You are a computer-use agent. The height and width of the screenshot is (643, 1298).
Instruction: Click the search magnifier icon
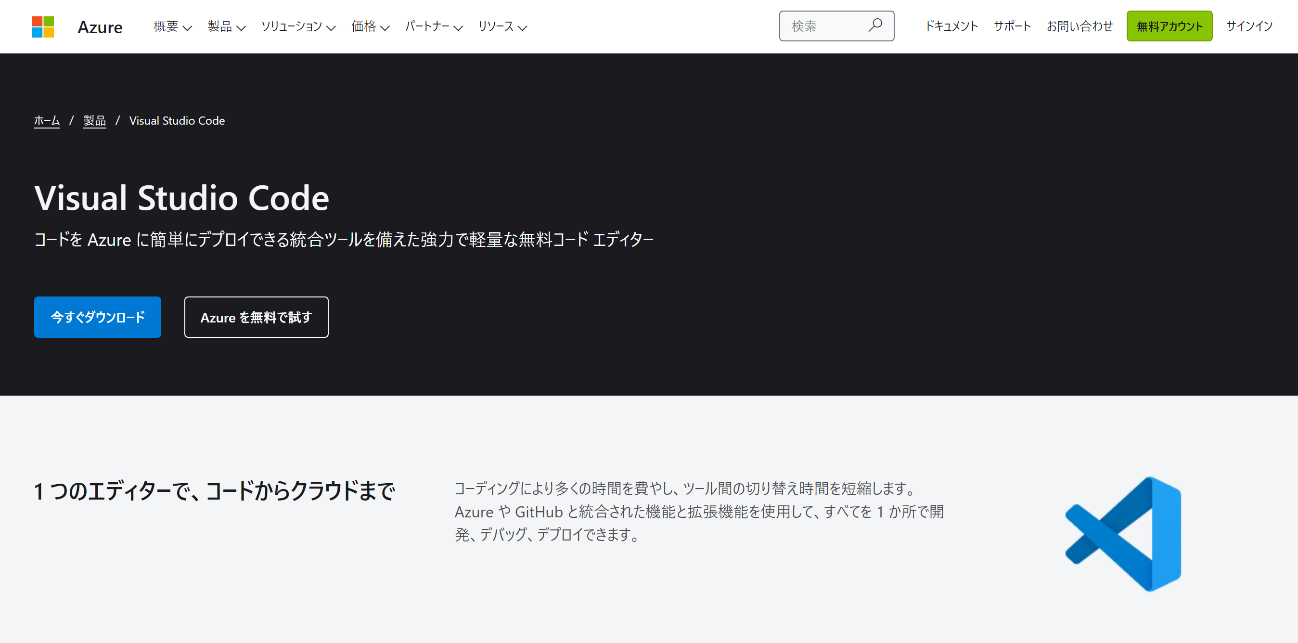[875, 26]
